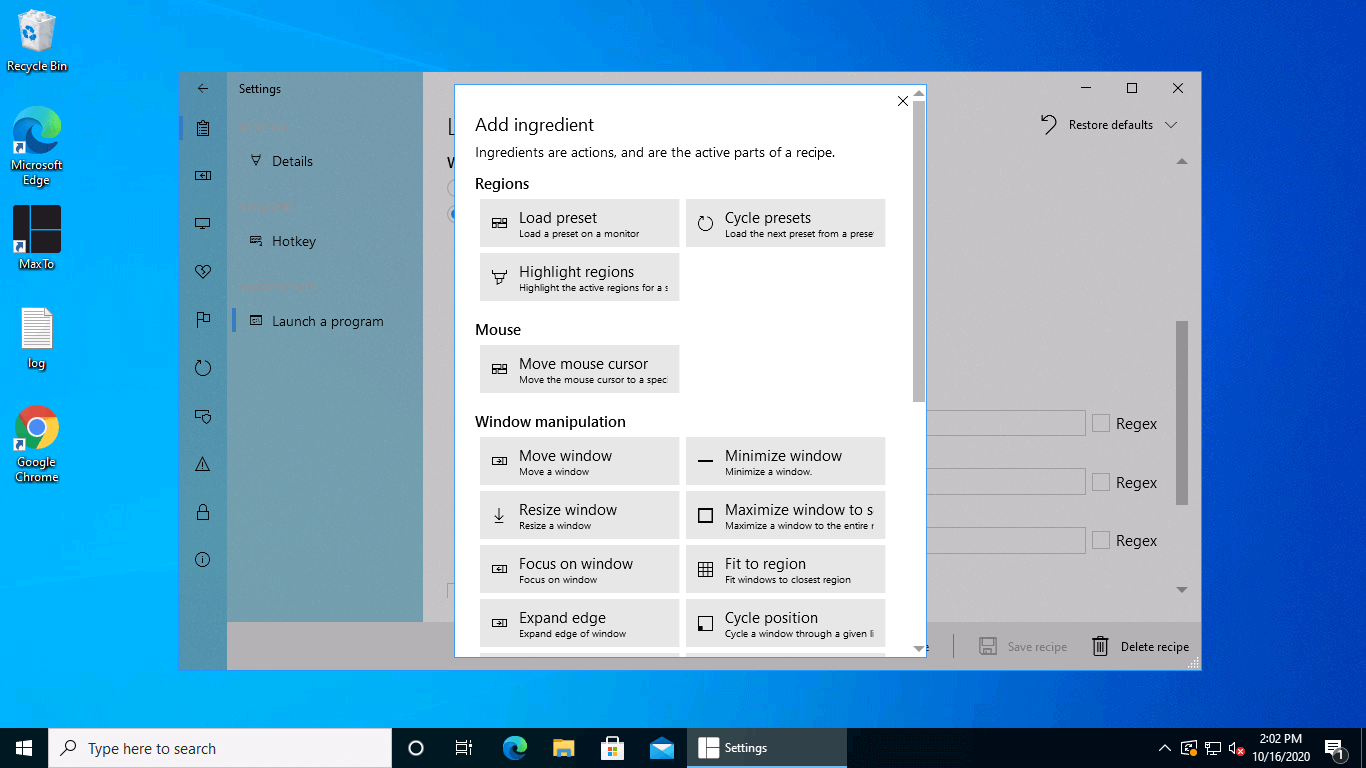Select Hotkey in the recipe list
The image size is (1366, 768).
coord(293,241)
